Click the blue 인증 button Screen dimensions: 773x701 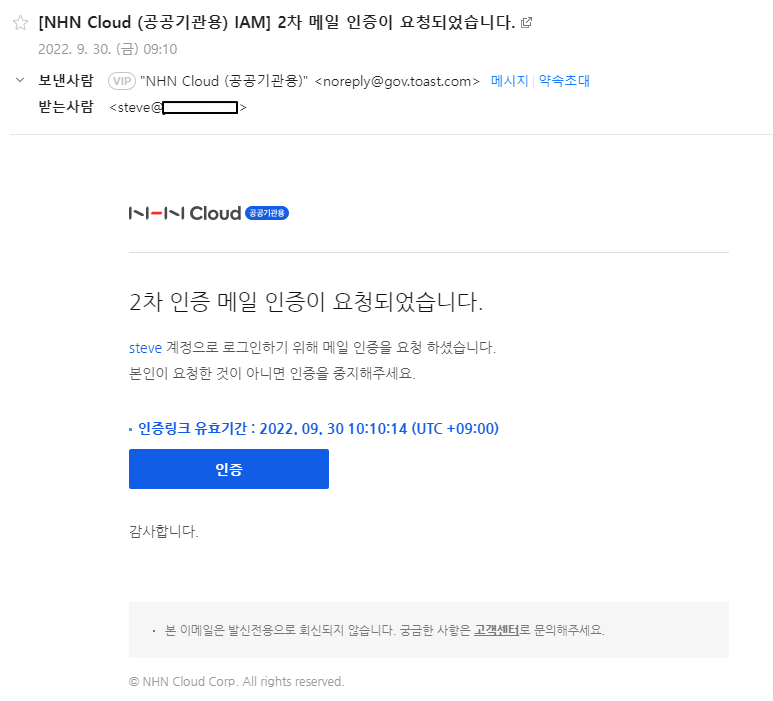coord(229,469)
